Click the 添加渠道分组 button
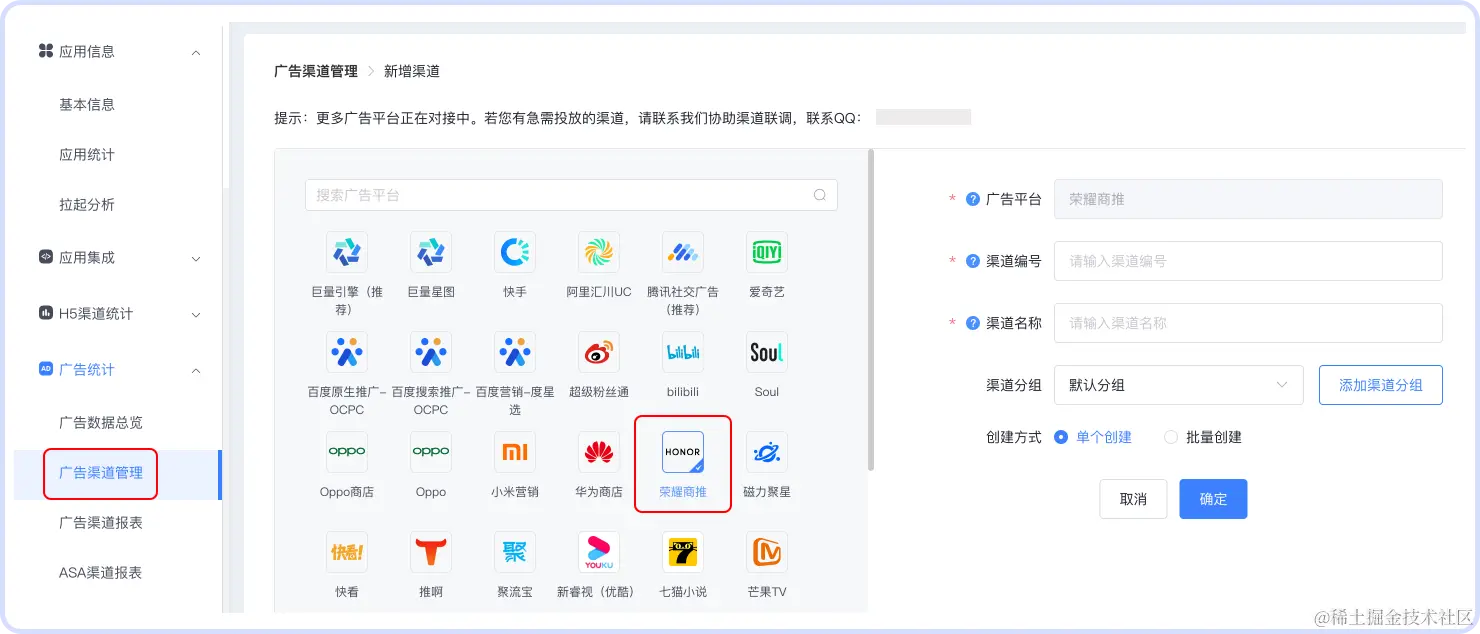Viewport: 1480px width, 634px height. [1381, 385]
